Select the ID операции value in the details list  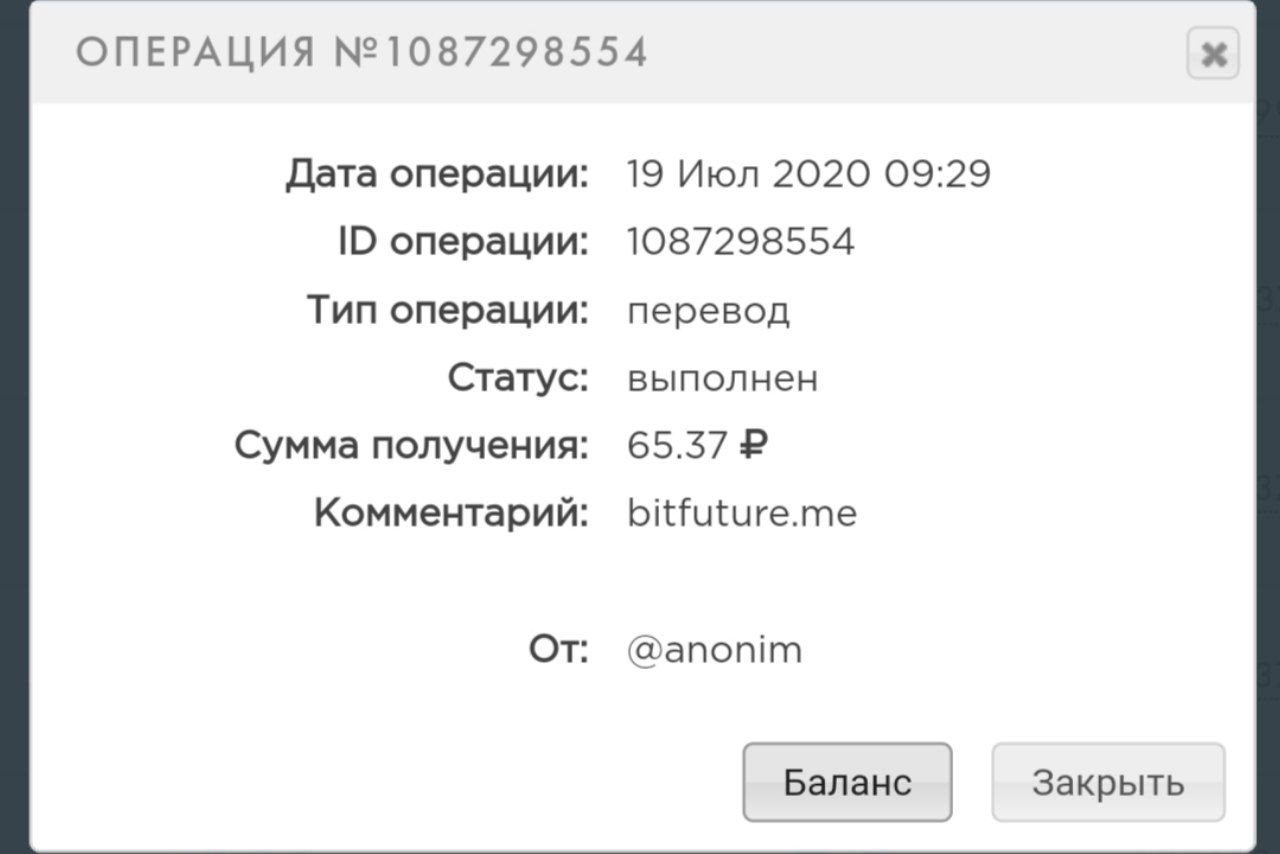click(x=741, y=242)
